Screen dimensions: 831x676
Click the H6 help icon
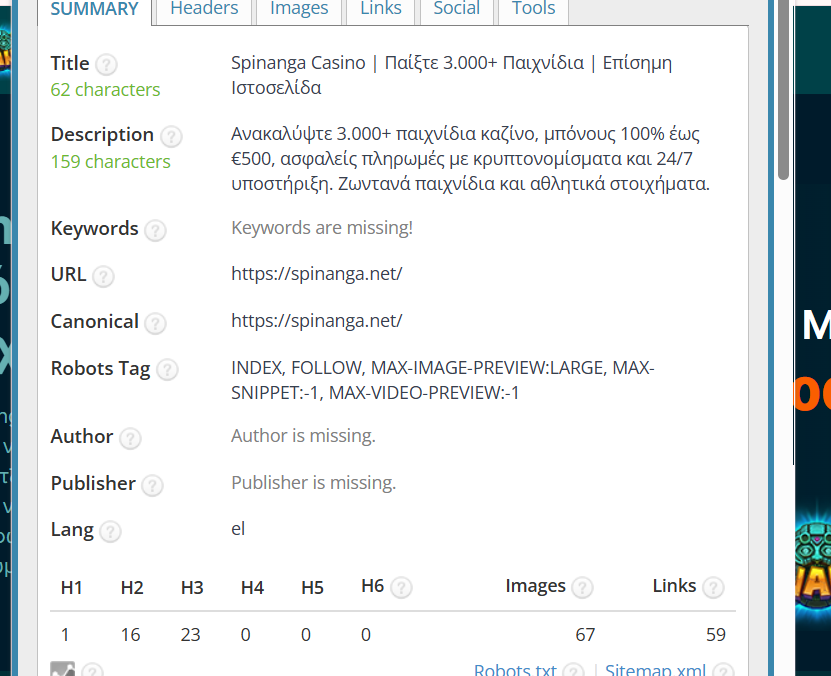coord(401,587)
